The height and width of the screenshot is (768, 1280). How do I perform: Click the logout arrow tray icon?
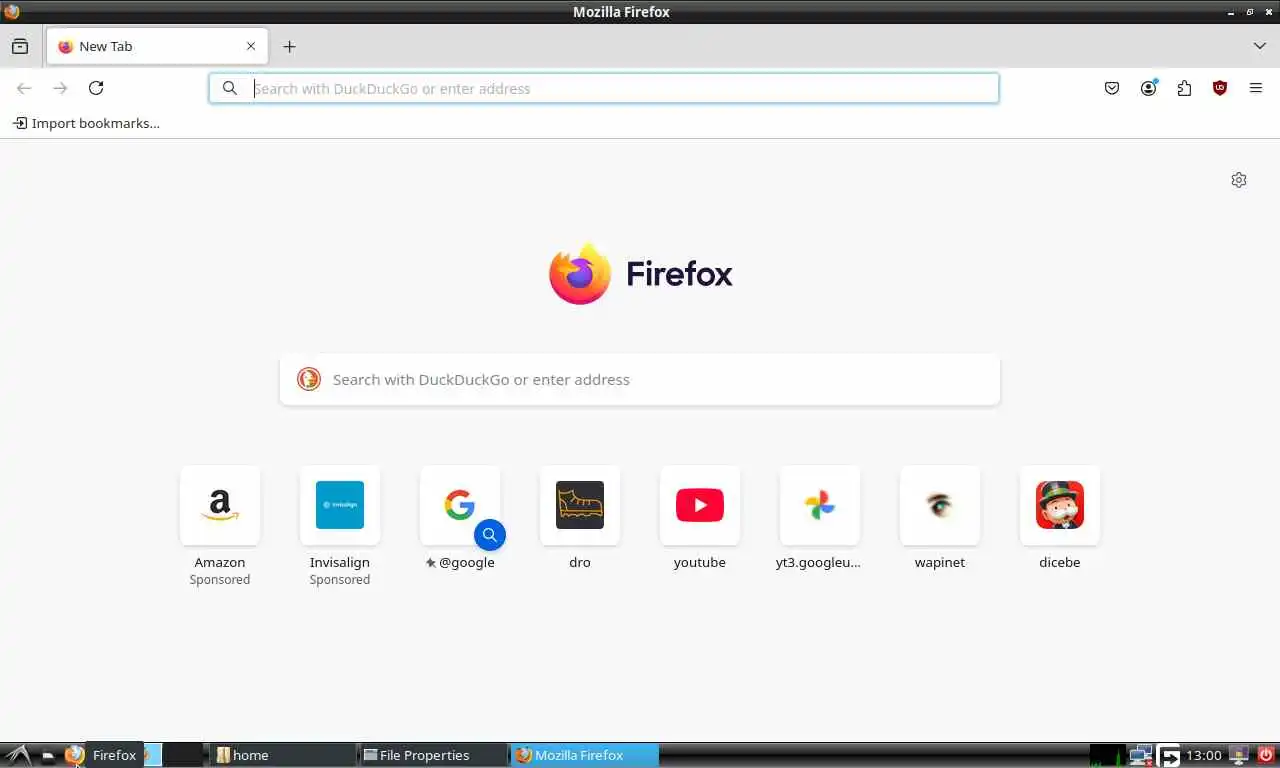(1169, 755)
